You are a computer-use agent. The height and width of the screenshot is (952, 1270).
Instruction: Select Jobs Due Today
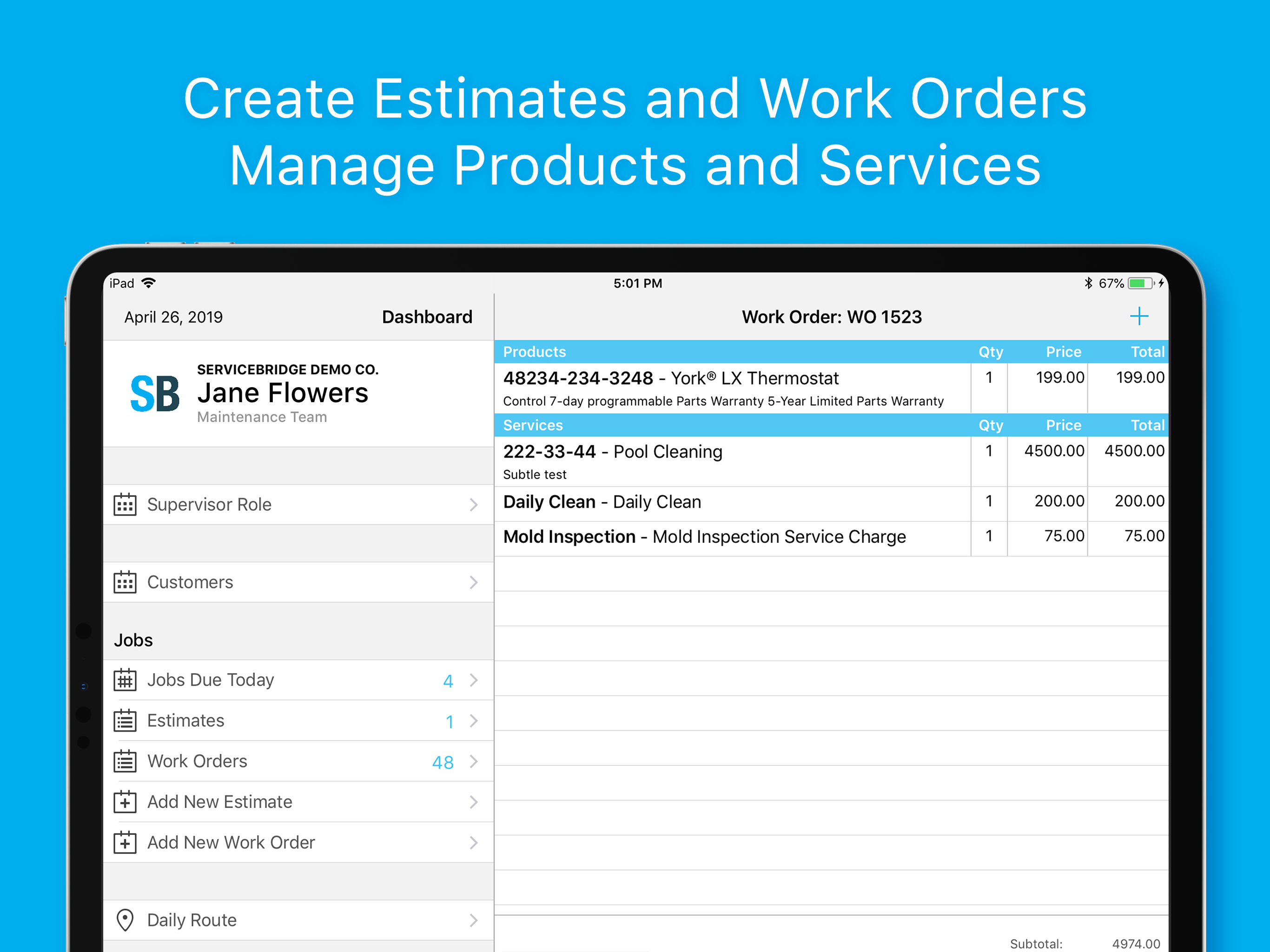click(298, 680)
